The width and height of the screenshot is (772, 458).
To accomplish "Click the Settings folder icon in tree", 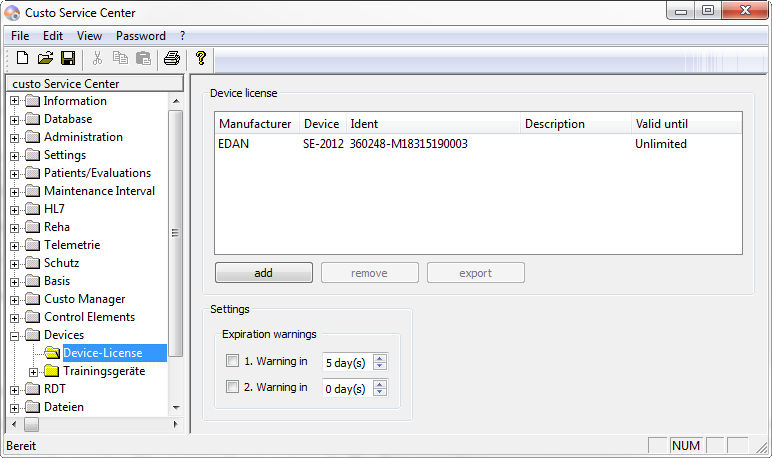I will 32,155.
